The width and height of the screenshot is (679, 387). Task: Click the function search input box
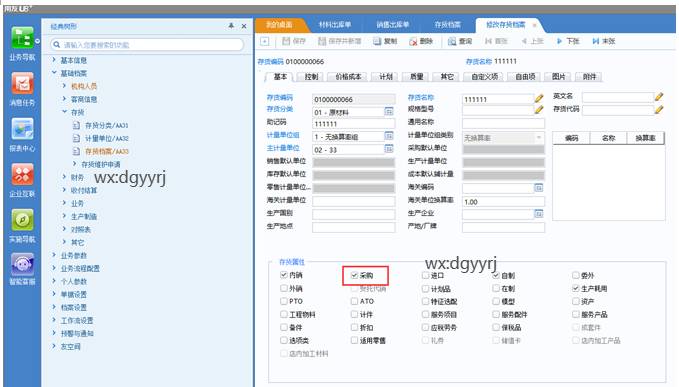point(147,45)
